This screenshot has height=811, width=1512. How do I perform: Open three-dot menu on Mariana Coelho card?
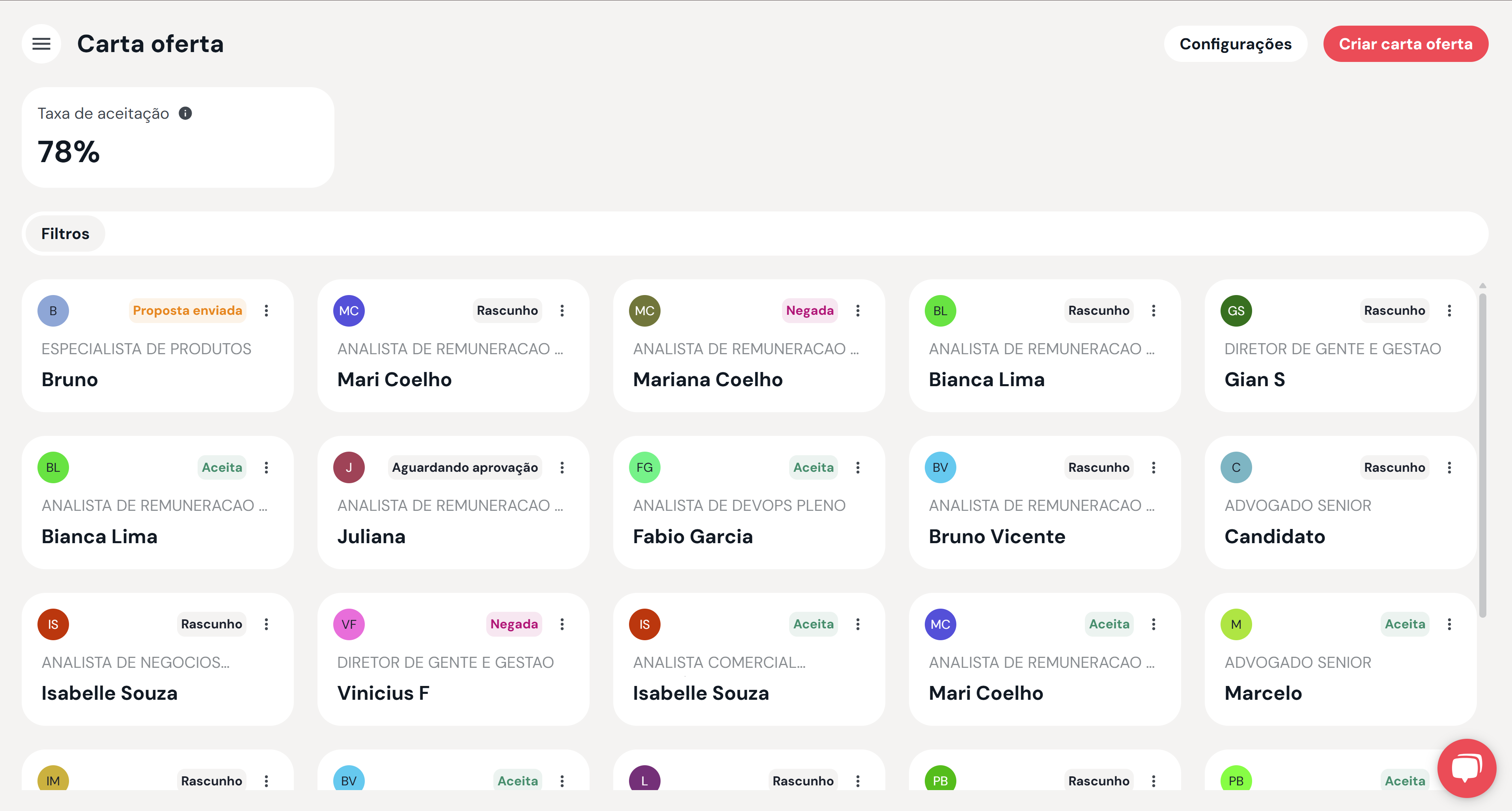858,311
